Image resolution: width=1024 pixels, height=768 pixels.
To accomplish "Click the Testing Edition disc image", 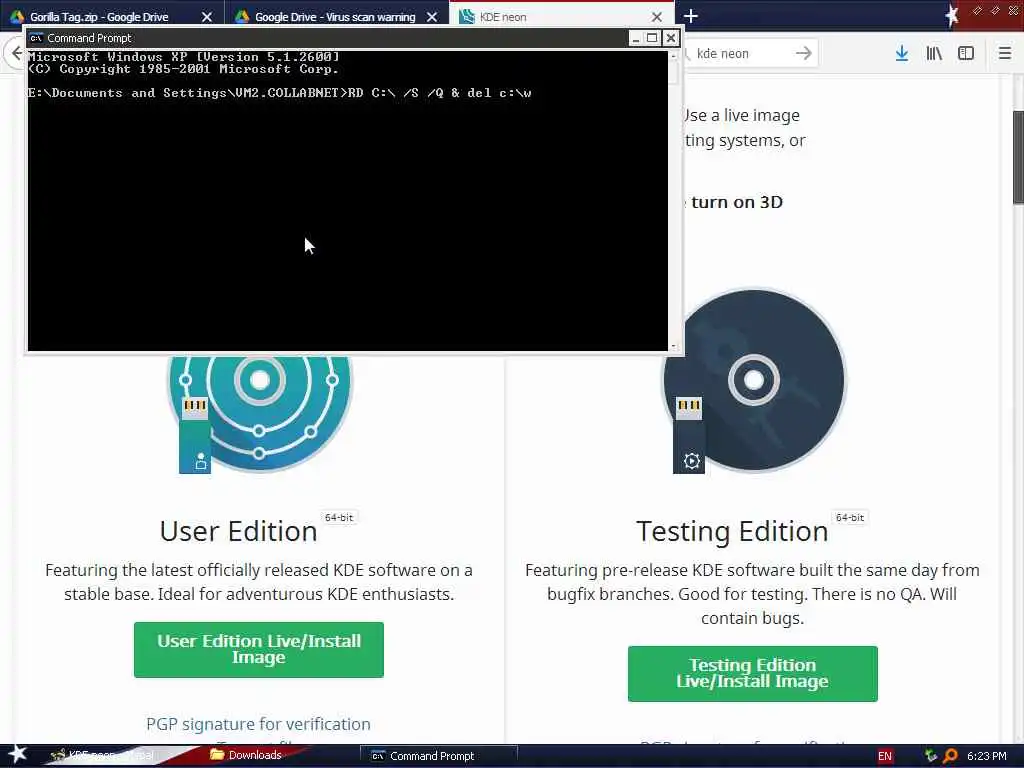I will 754,381.
